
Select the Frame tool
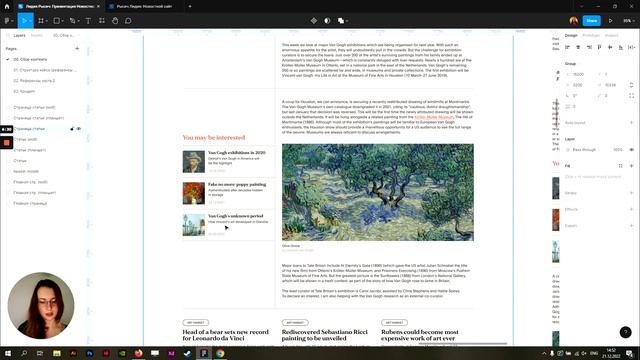[x=41, y=21]
